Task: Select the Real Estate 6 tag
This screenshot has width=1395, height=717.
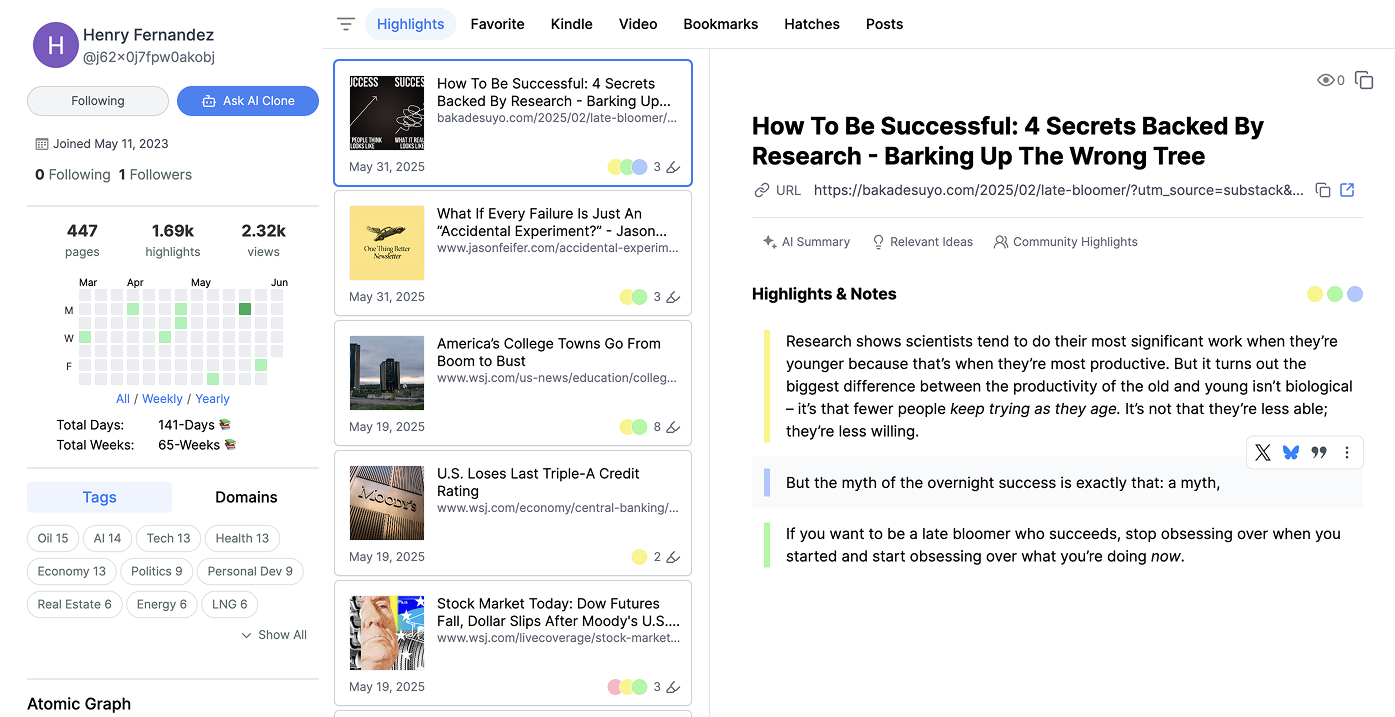Action: [75, 604]
